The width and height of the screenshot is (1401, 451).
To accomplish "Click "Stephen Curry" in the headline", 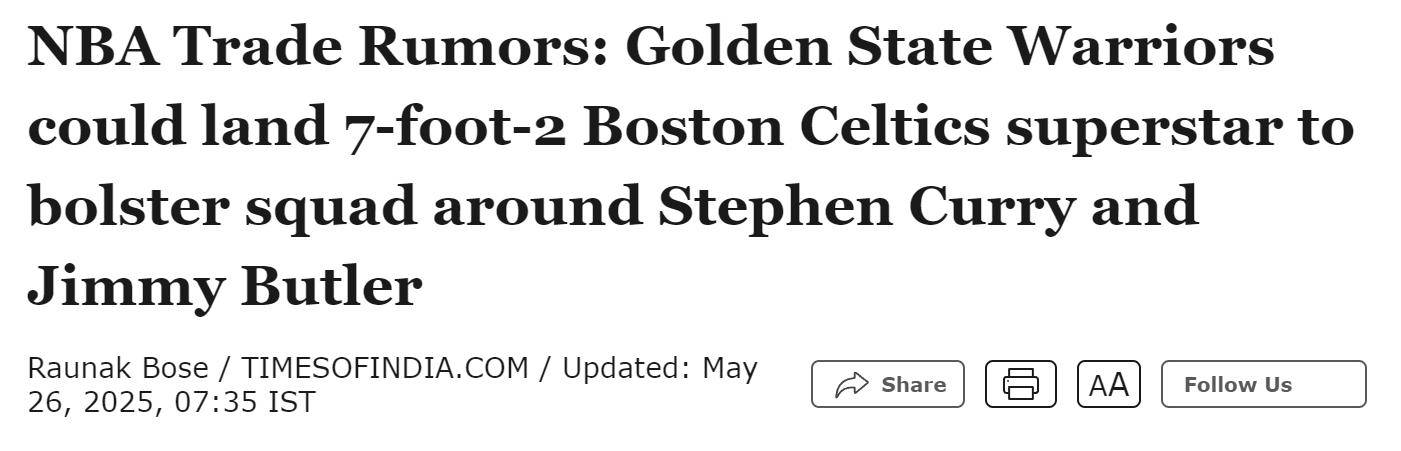I will (x=867, y=207).
